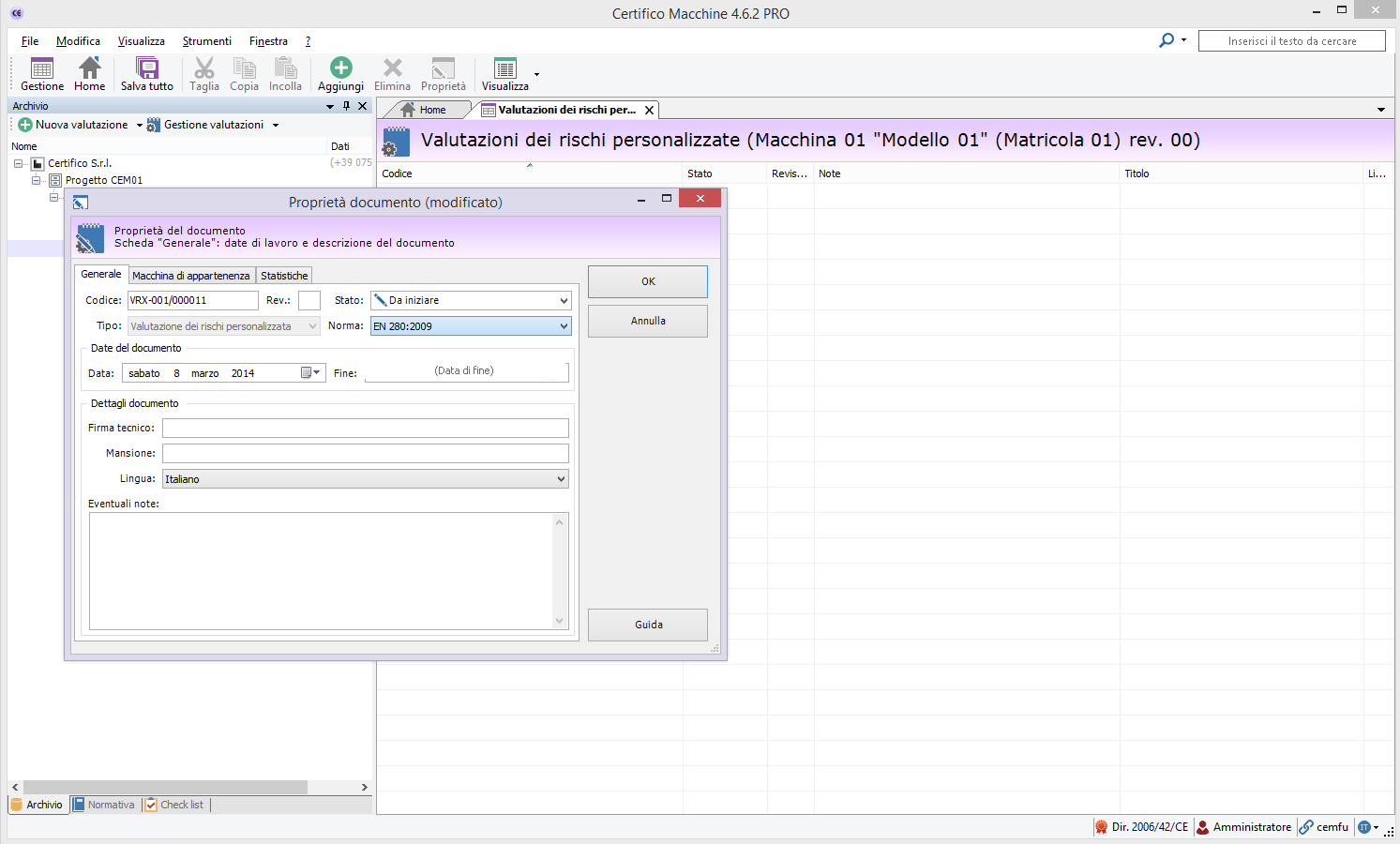Close the Archivio panel
The height and width of the screenshot is (844, 1400).
coord(363,106)
